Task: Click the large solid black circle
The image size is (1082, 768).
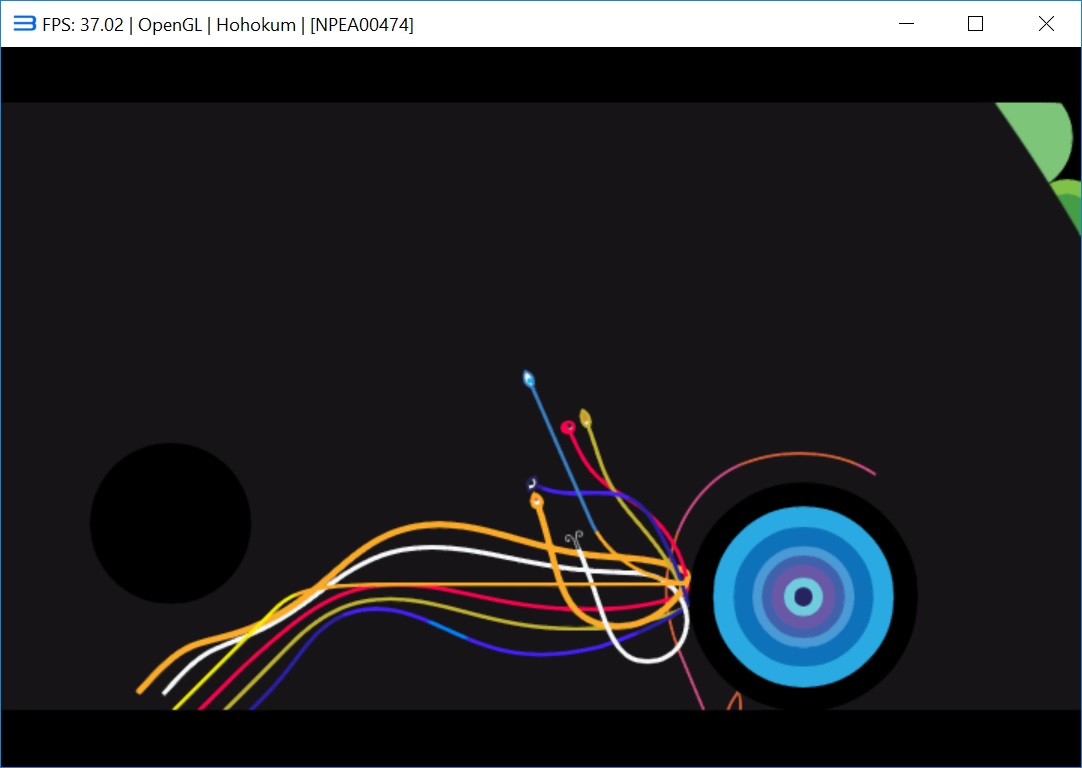Action: coord(170,523)
